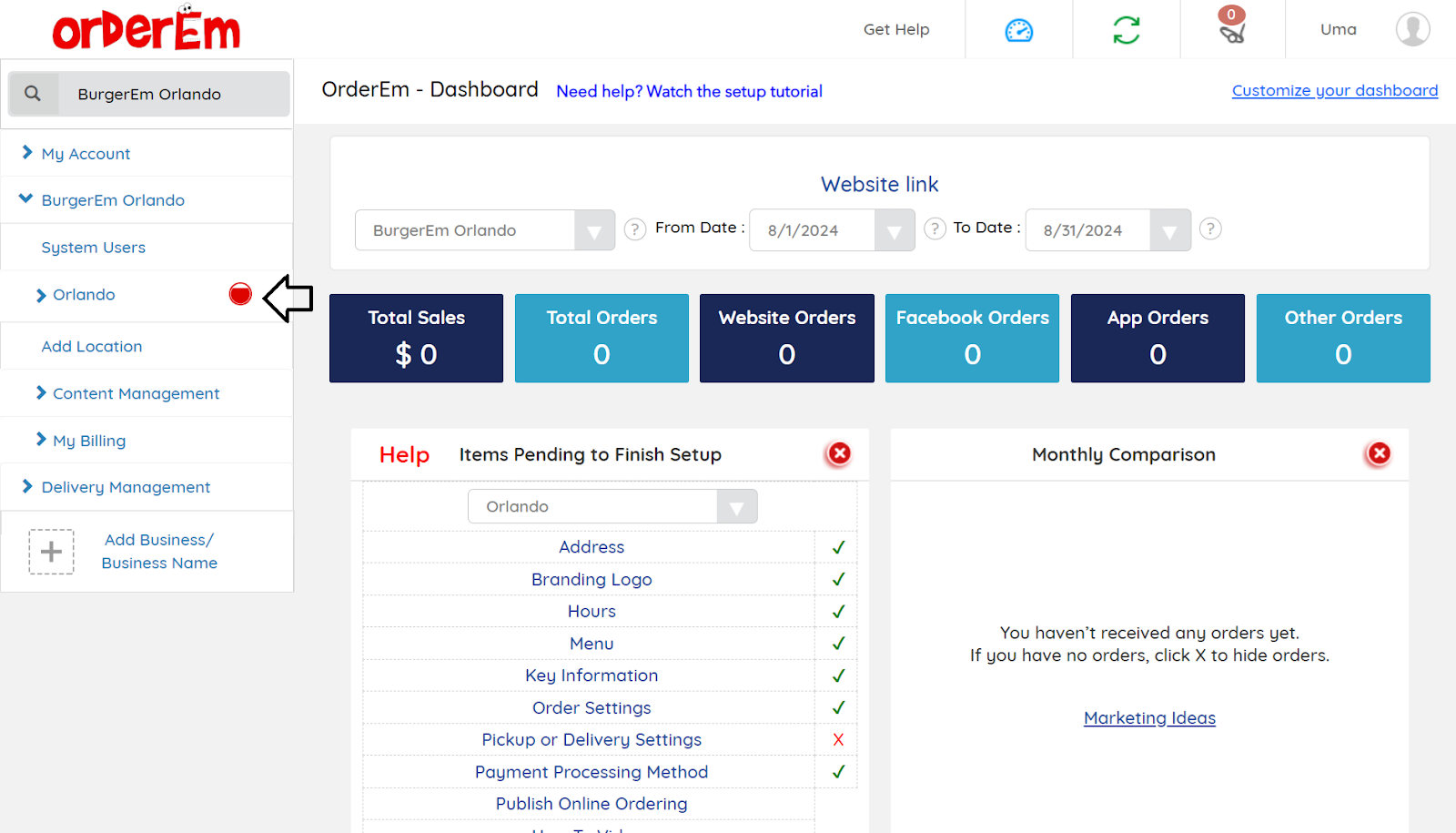The image size is (1456, 833).
Task: Toggle the red status dot beside Orlando
Action: (240, 294)
